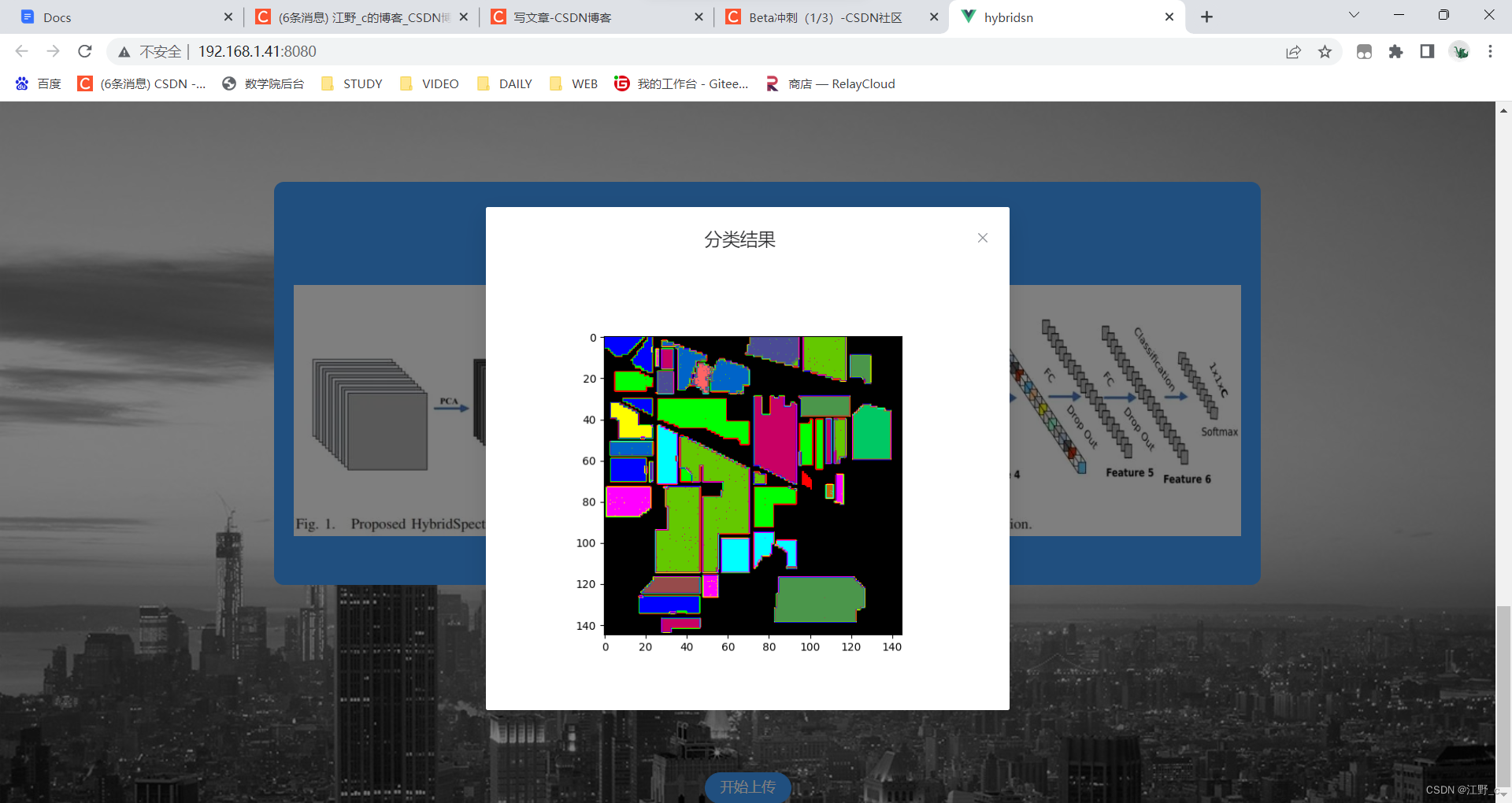The width and height of the screenshot is (1512, 803).
Task: Close the hybridsn tab
Action: (x=1169, y=17)
